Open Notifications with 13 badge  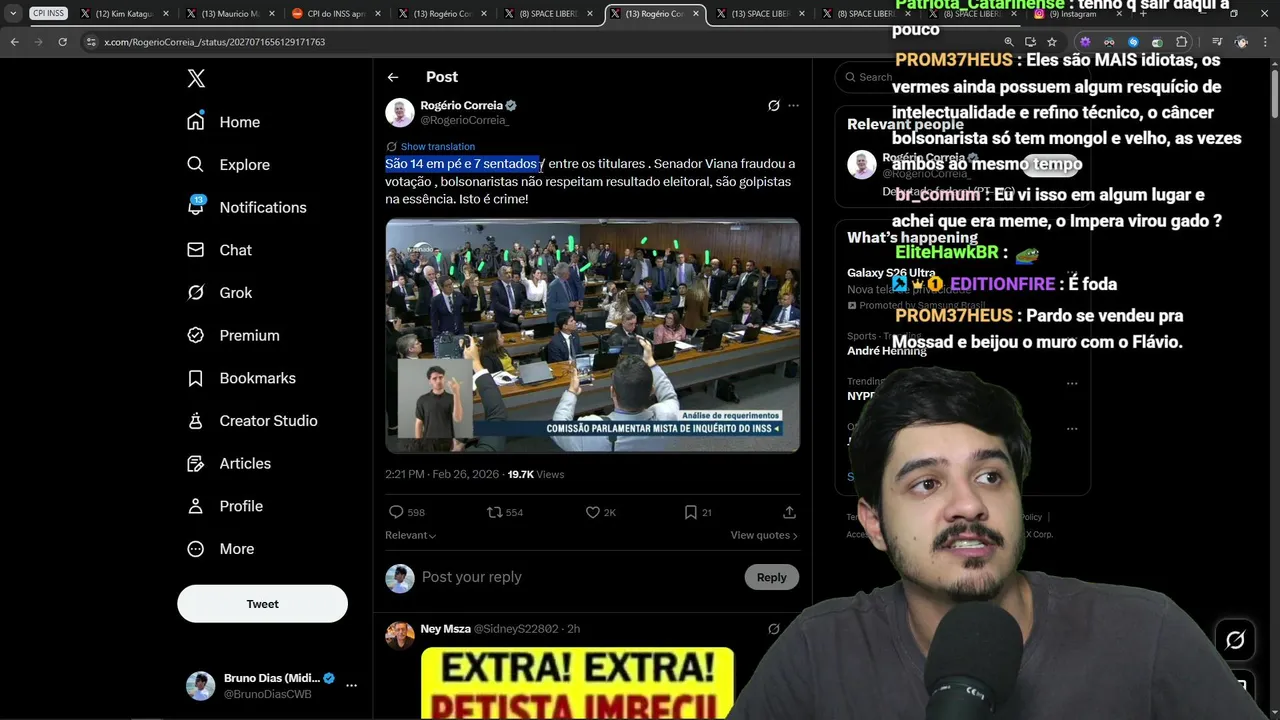[x=246, y=207]
